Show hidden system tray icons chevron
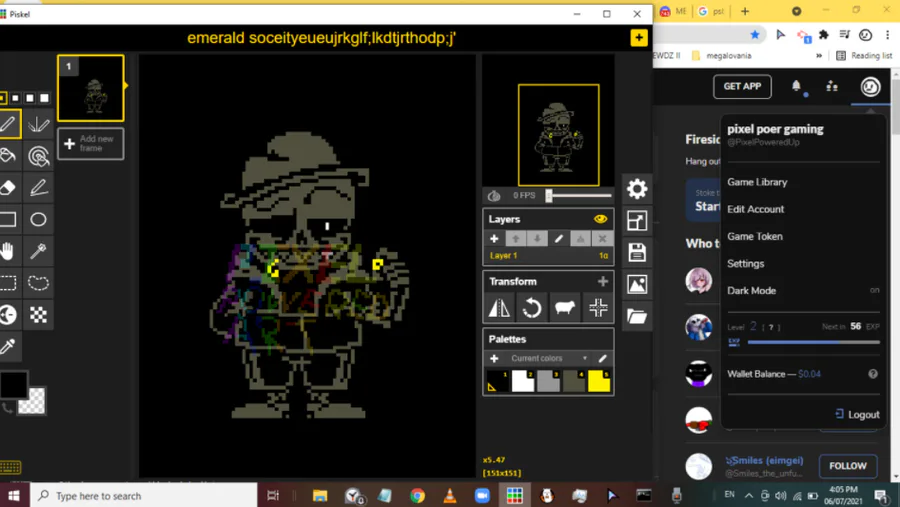Image resolution: width=900 pixels, height=507 pixels. pos(749,496)
